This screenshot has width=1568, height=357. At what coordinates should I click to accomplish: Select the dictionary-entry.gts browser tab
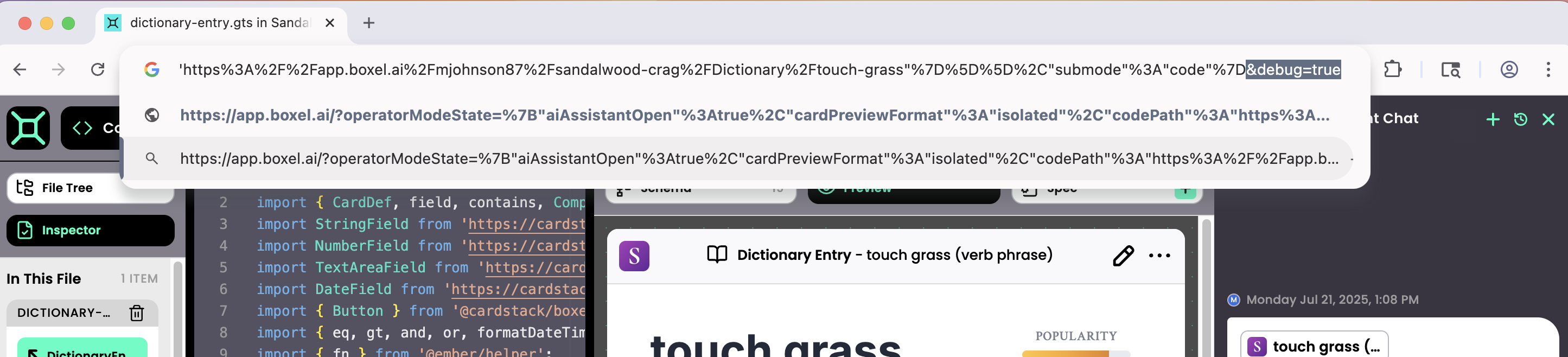221,23
